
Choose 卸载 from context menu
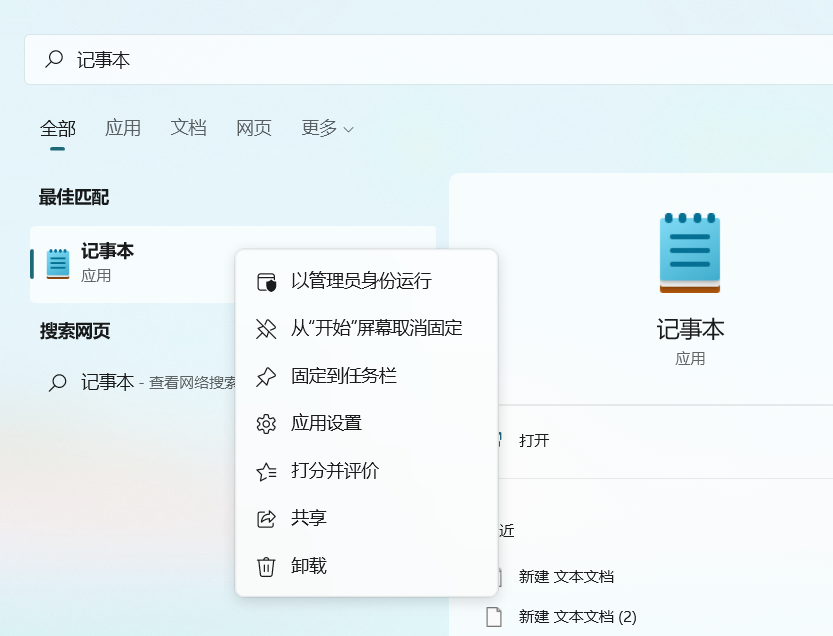pos(367,566)
